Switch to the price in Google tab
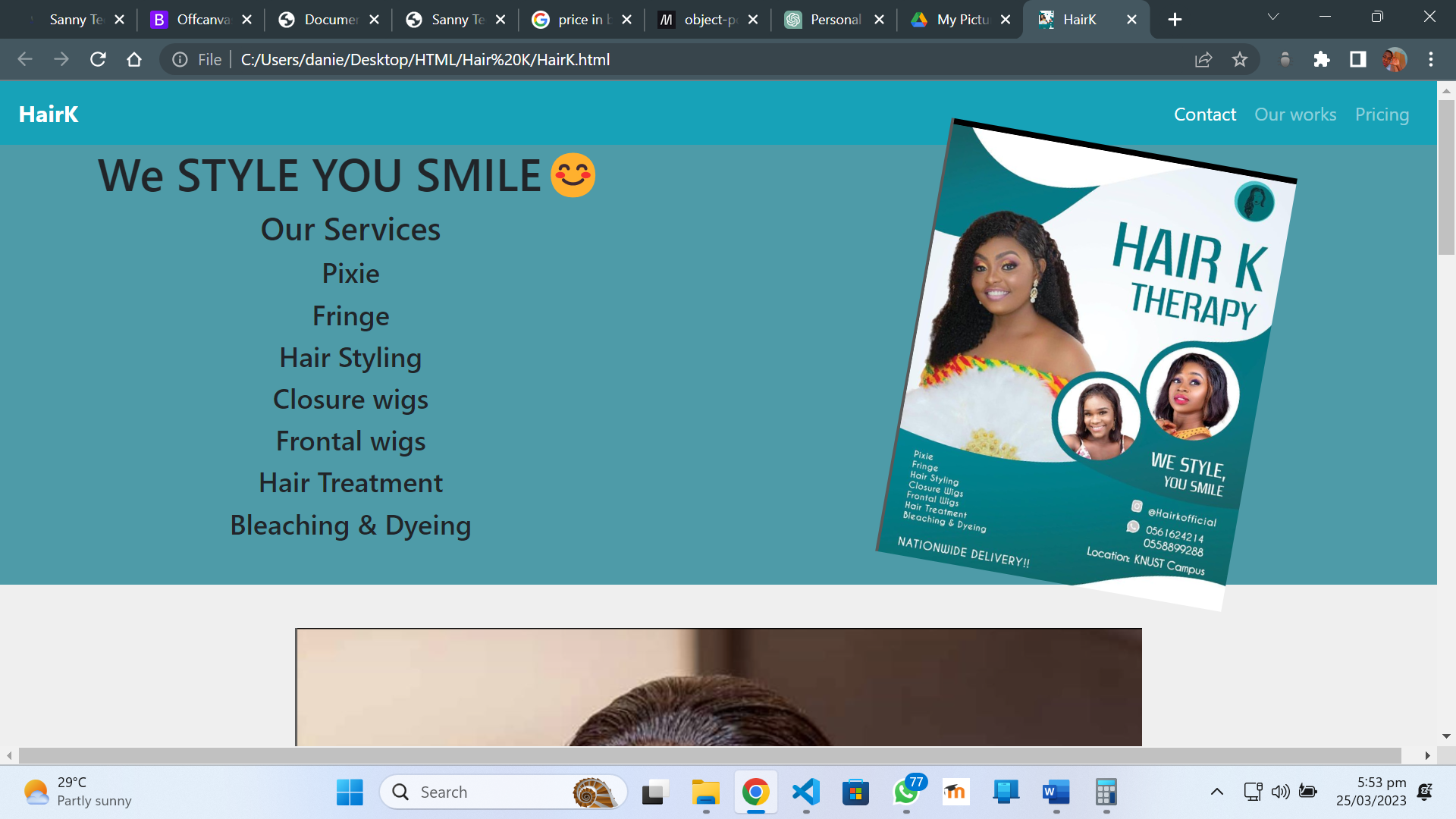The width and height of the screenshot is (1456, 819). click(x=582, y=20)
